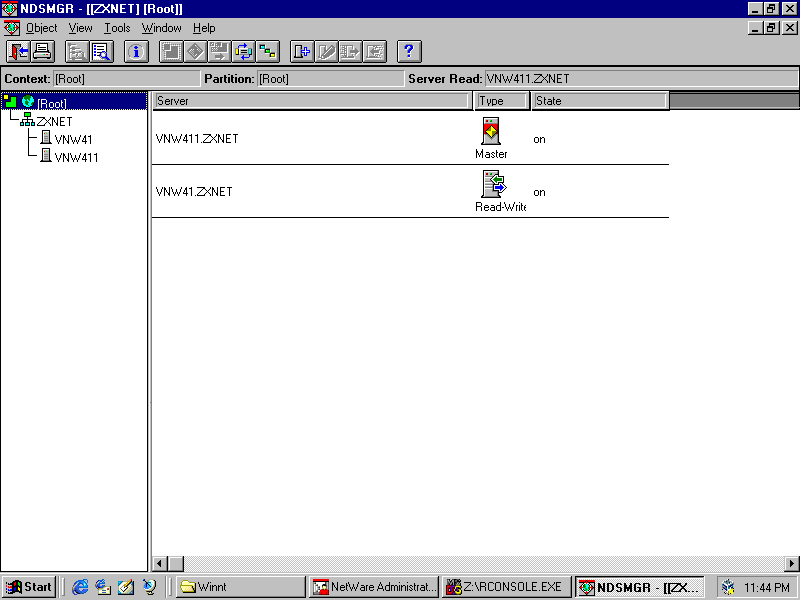
Task: Click the magnifier list view icon
Action: (x=101, y=51)
